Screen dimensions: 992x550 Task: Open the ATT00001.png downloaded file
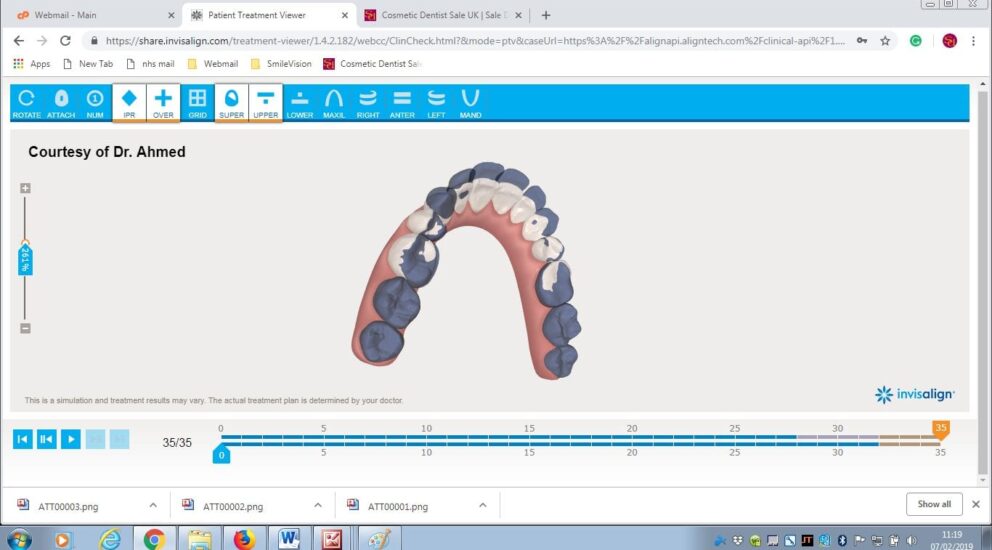pyautogui.click(x=397, y=506)
